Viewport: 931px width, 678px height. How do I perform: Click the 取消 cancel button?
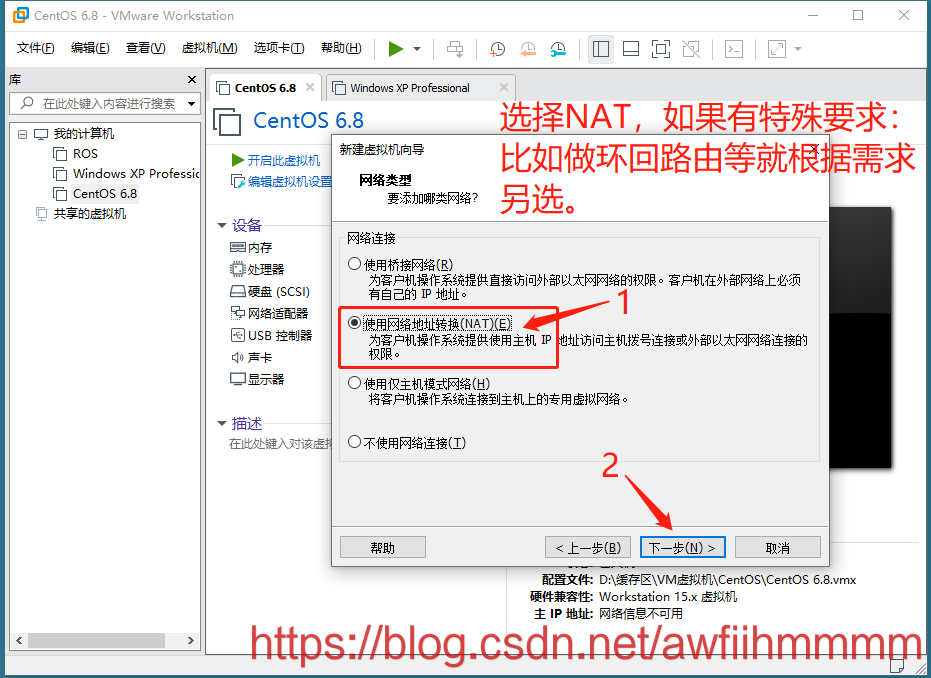click(778, 547)
